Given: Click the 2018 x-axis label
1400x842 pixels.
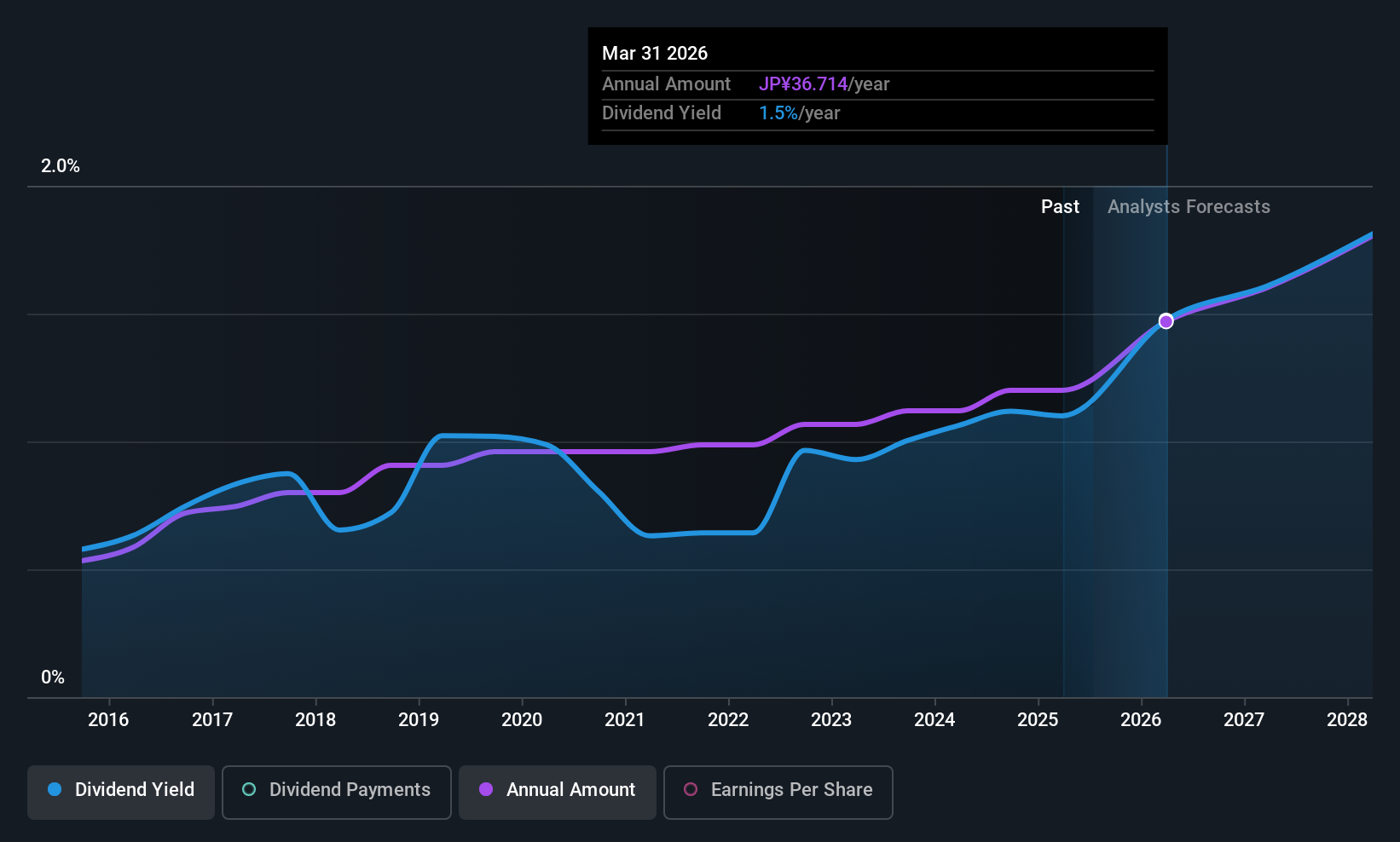Looking at the screenshot, I should [315, 720].
